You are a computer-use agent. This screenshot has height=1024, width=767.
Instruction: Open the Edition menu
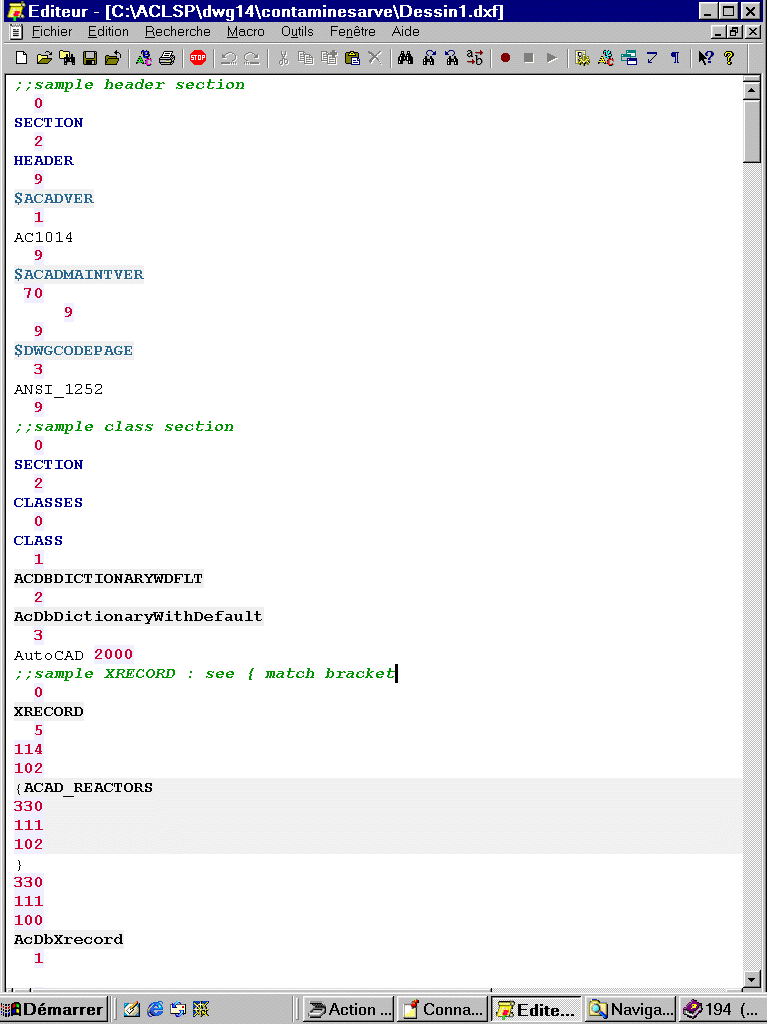tap(108, 31)
